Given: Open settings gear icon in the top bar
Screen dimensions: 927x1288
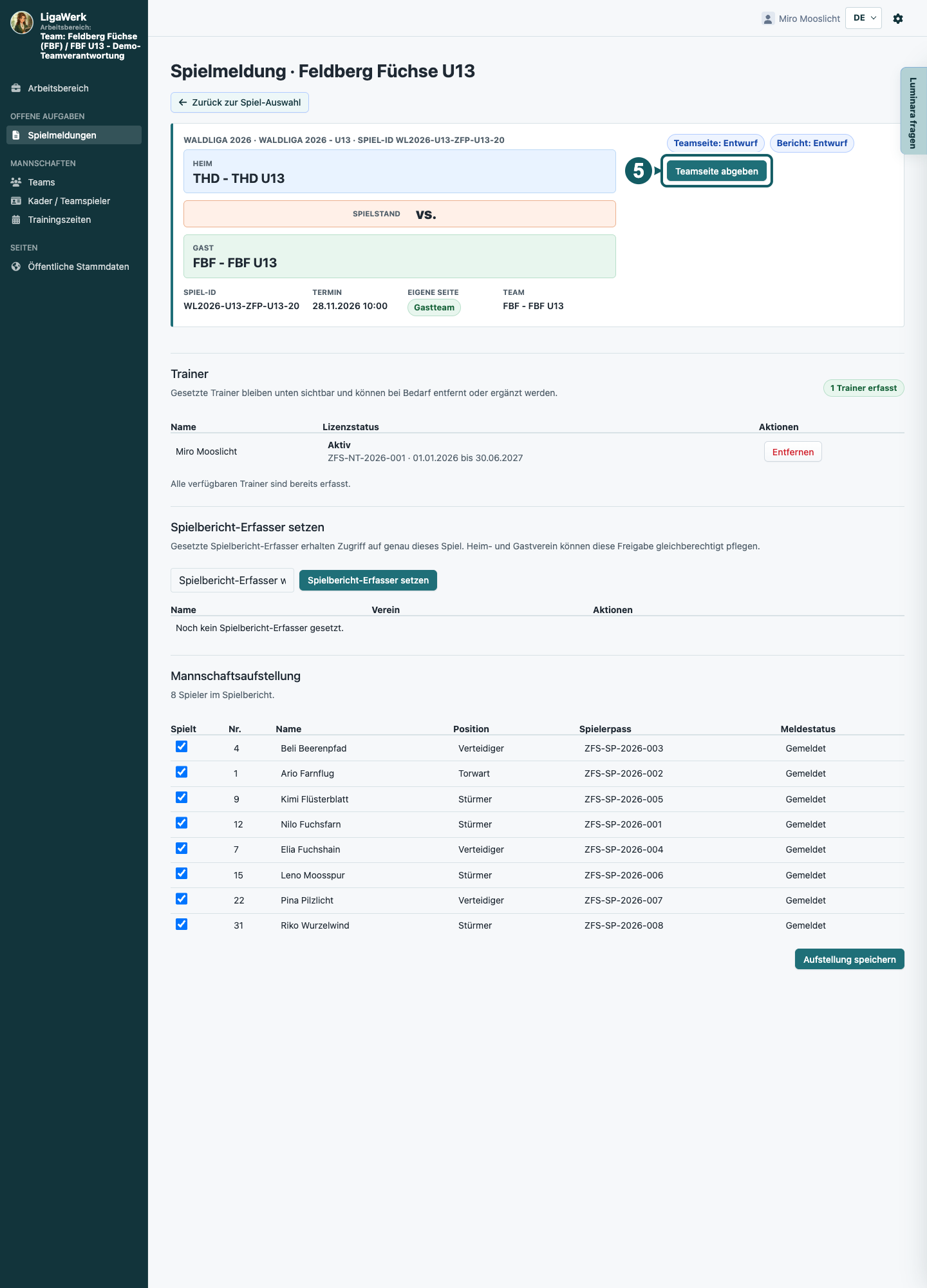Looking at the screenshot, I should (898, 19).
